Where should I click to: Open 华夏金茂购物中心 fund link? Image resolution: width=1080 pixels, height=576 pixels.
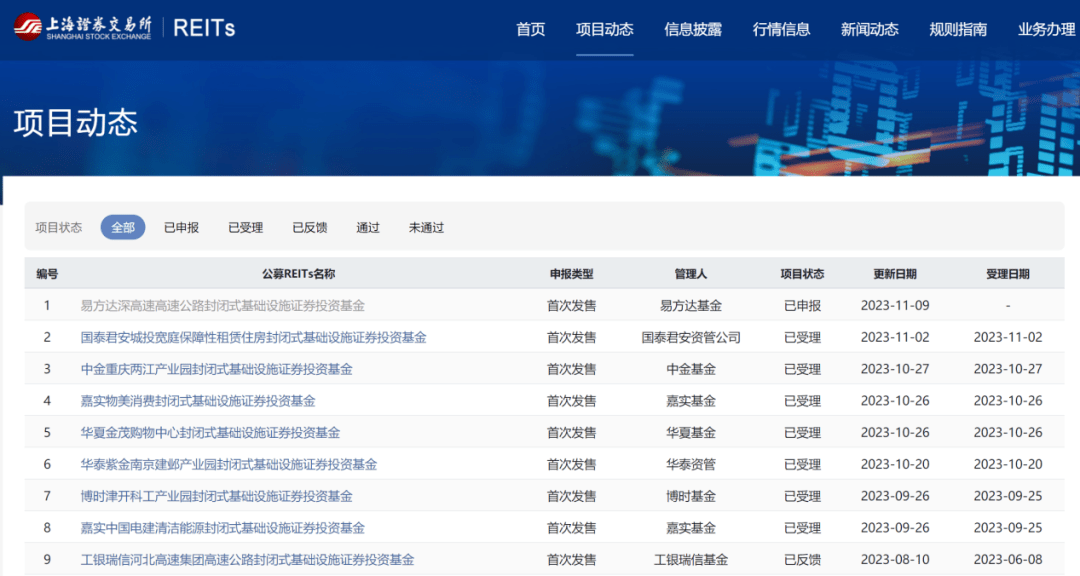tap(210, 433)
